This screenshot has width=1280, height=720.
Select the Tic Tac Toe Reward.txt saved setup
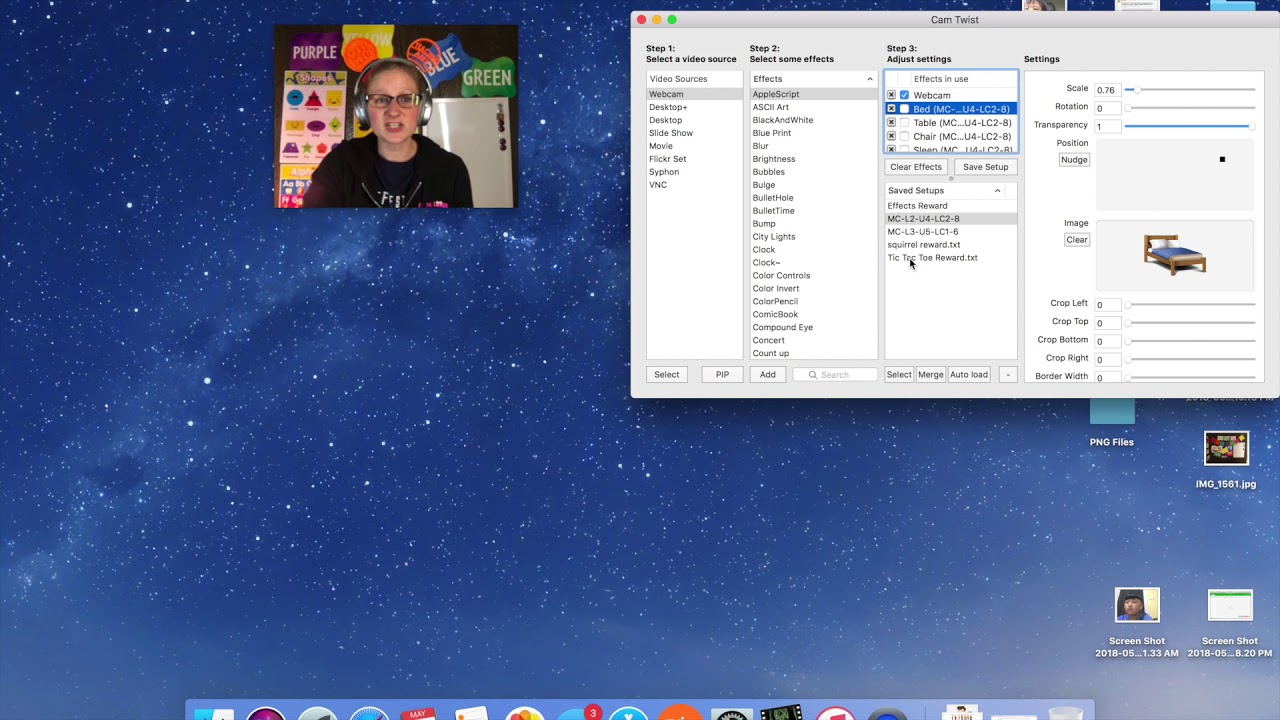951,258
